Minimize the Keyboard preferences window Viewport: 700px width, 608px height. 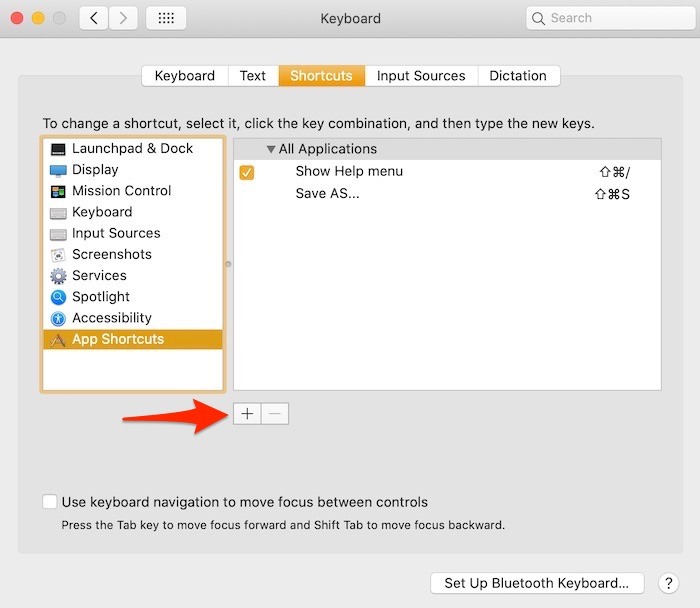[38, 18]
